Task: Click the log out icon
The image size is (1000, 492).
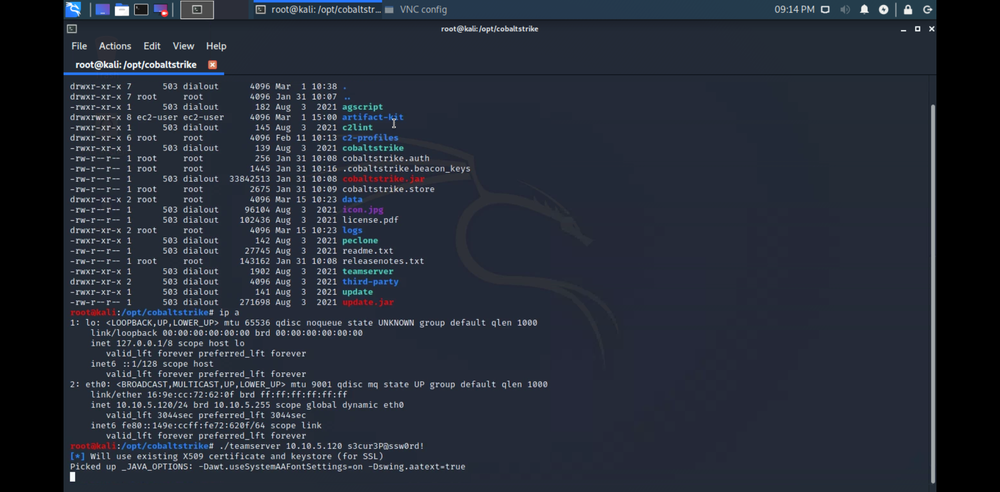Action: pos(928,10)
